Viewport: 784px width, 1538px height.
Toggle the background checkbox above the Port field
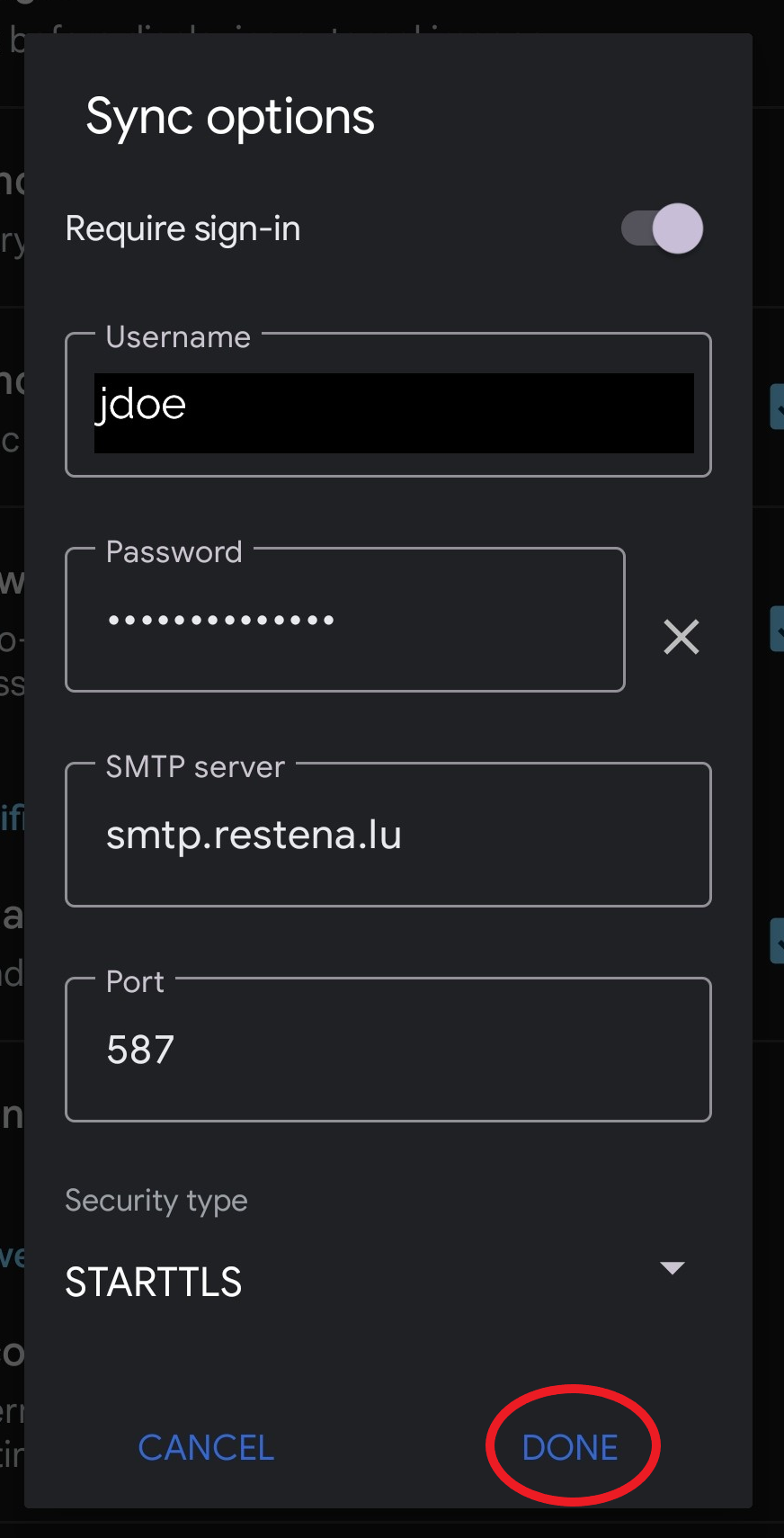click(777, 942)
